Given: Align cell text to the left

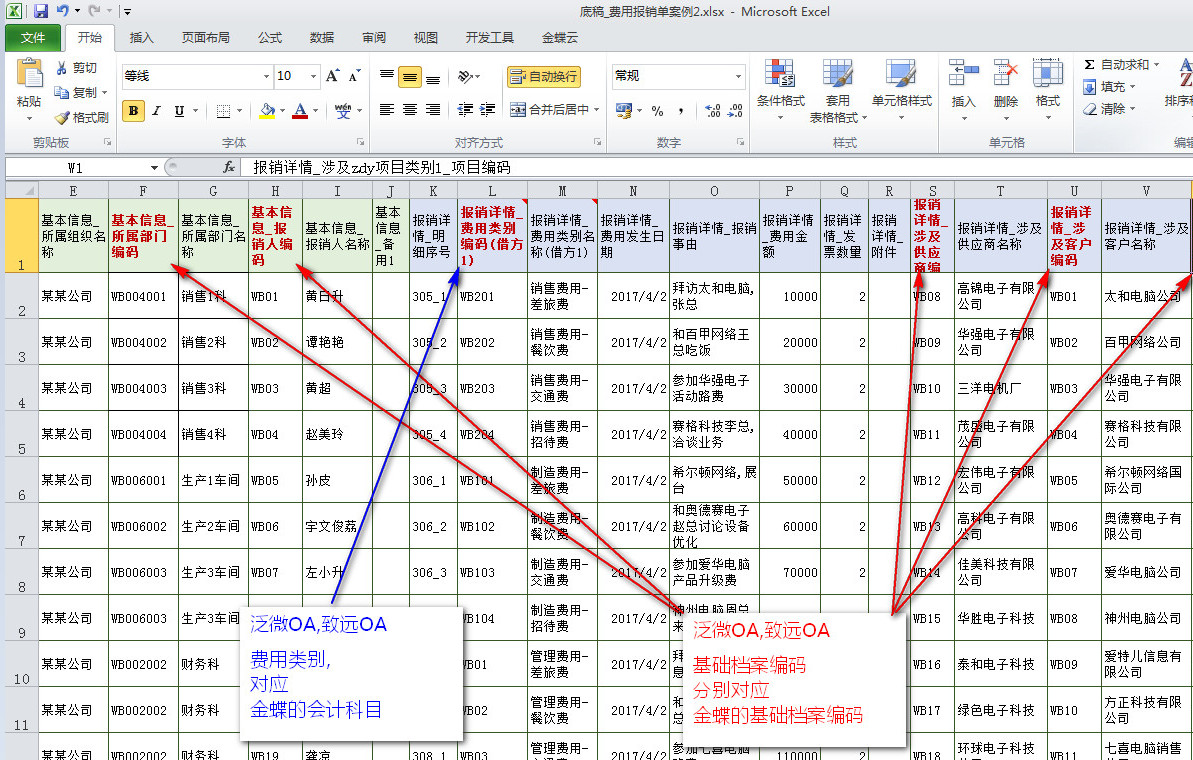Looking at the screenshot, I should [387, 110].
